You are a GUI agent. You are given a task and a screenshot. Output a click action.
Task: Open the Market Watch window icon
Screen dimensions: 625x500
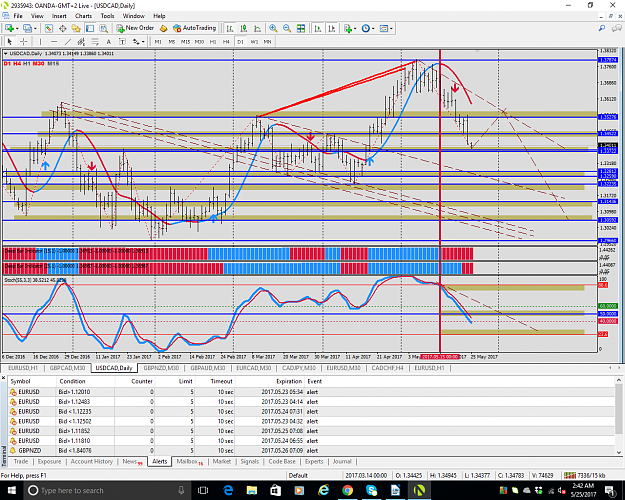pyautogui.click(x=49, y=28)
